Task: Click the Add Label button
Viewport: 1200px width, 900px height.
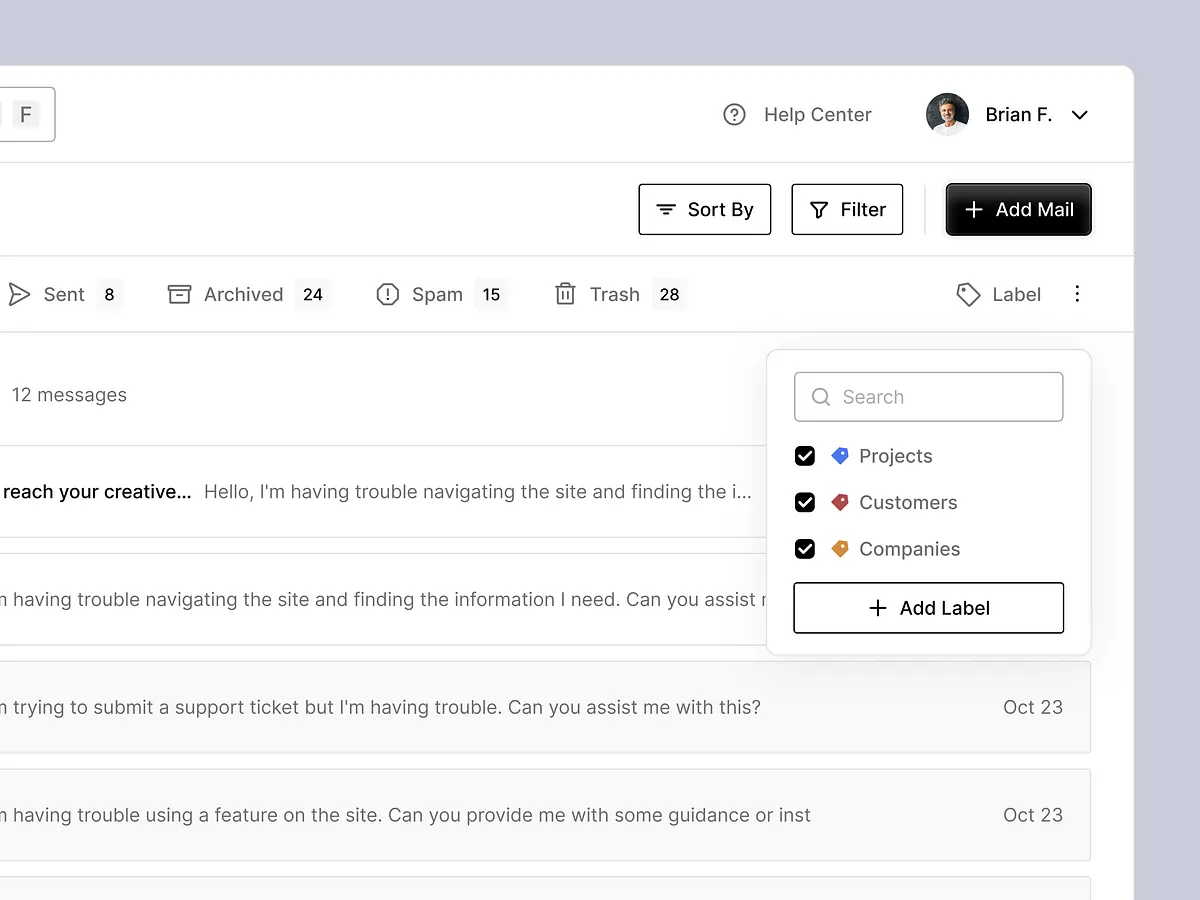Action: coord(928,608)
